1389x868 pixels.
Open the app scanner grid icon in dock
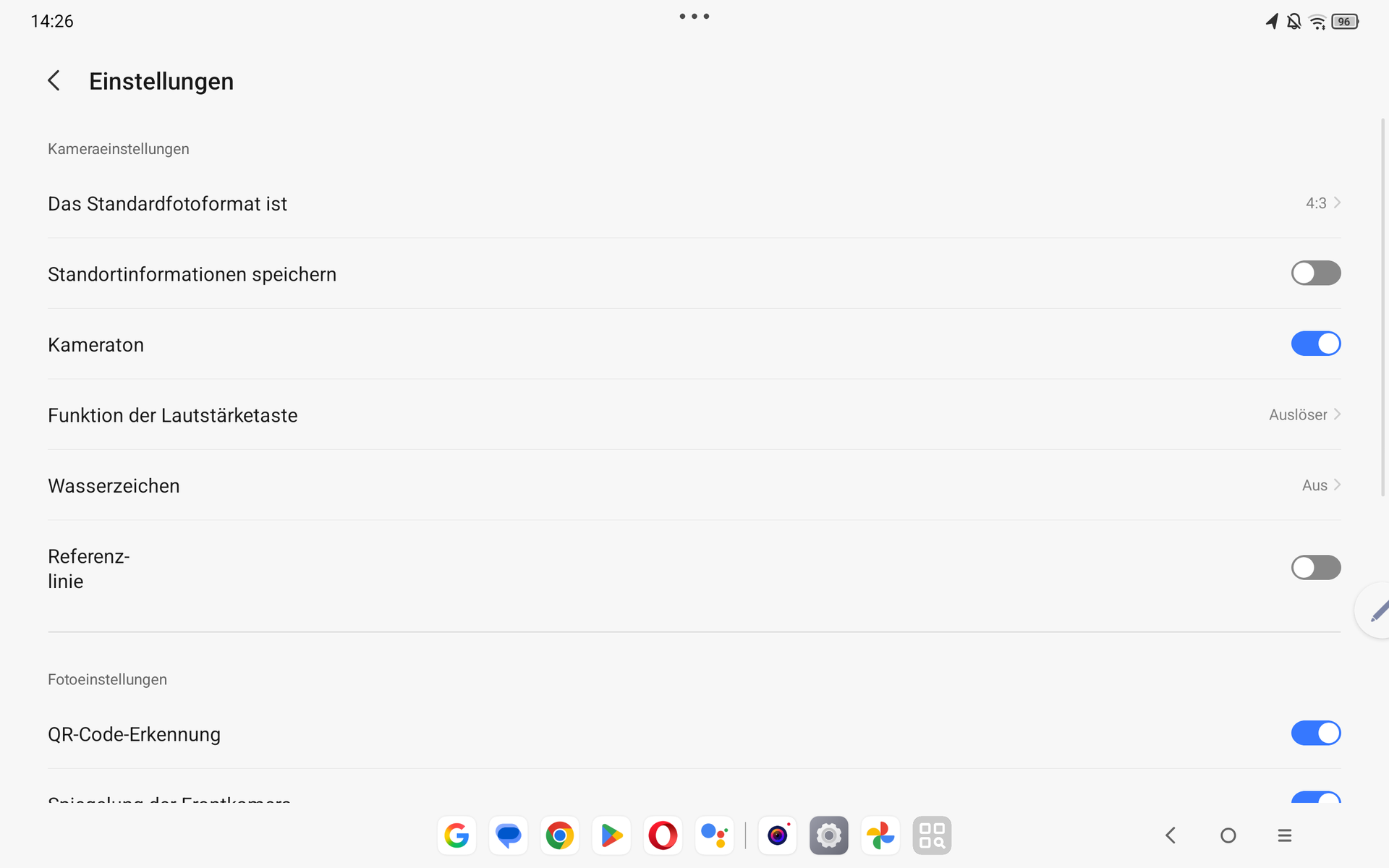[932, 835]
